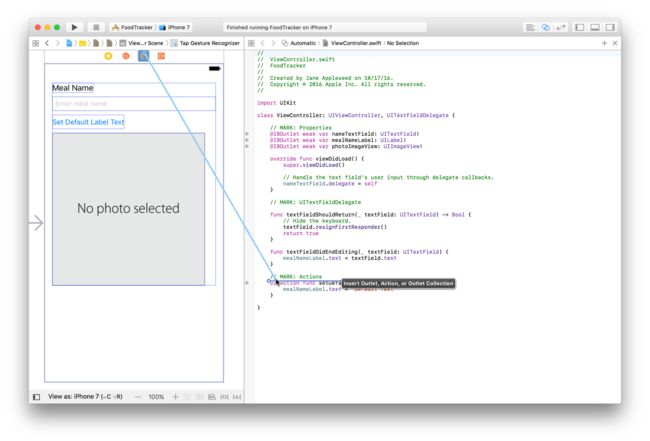Go forward in storyboard editor history

[58, 43]
